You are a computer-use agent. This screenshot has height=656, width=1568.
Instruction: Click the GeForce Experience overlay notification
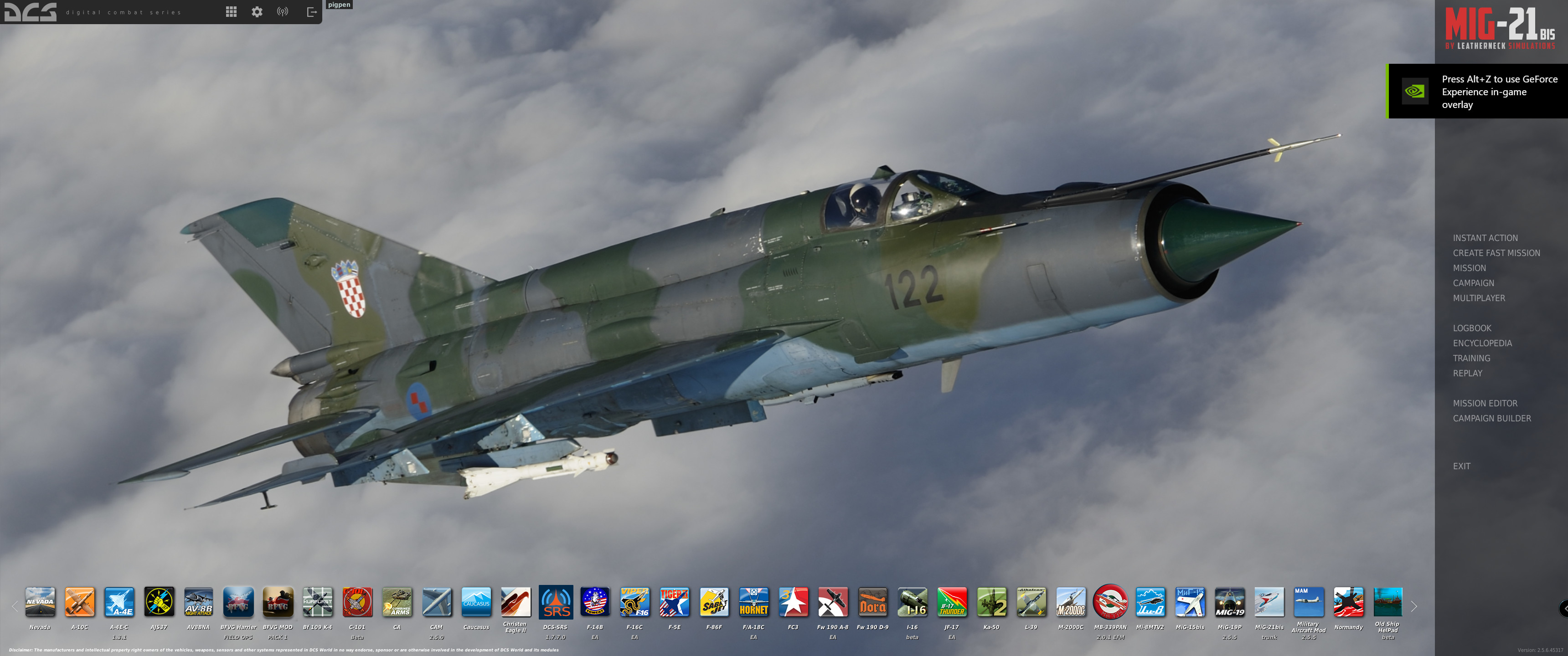[x=1478, y=91]
